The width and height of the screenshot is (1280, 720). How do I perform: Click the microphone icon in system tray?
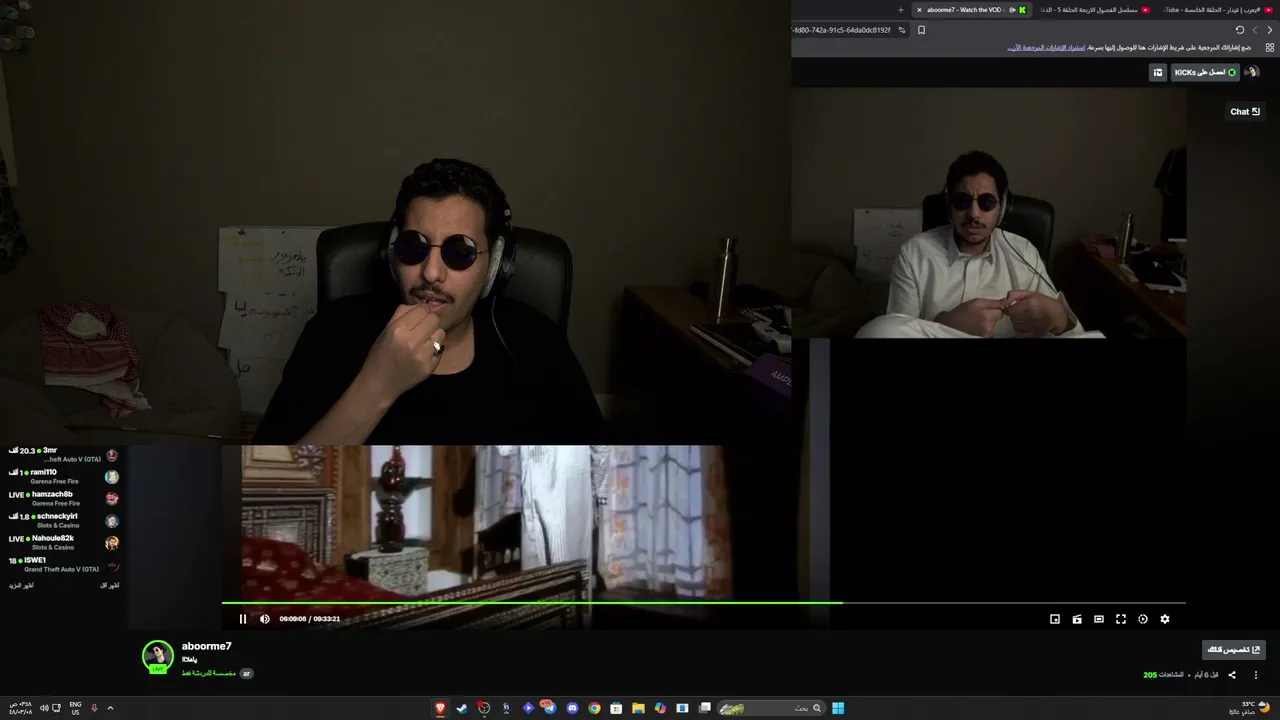pyautogui.click(x=94, y=708)
